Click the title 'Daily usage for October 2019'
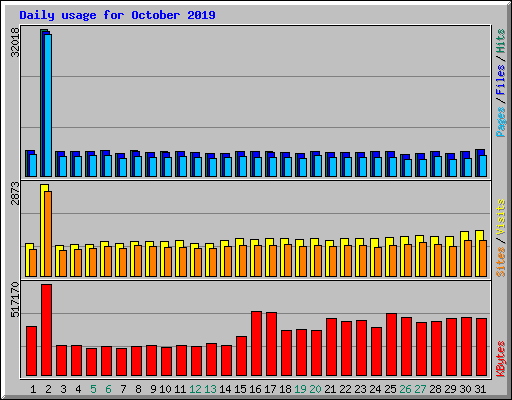The image size is (512, 400). pos(117,15)
